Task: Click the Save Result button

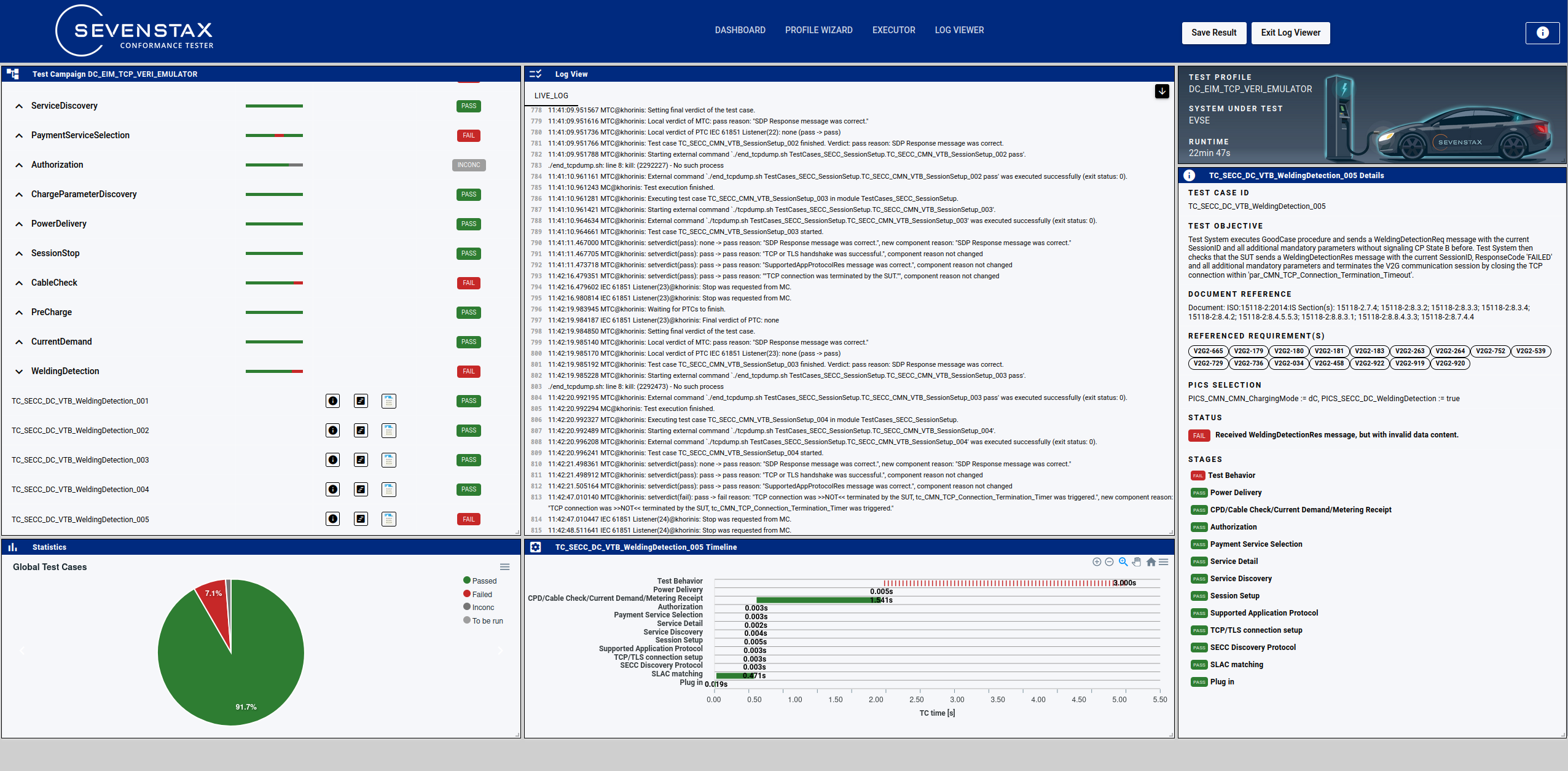Action: tap(1213, 33)
